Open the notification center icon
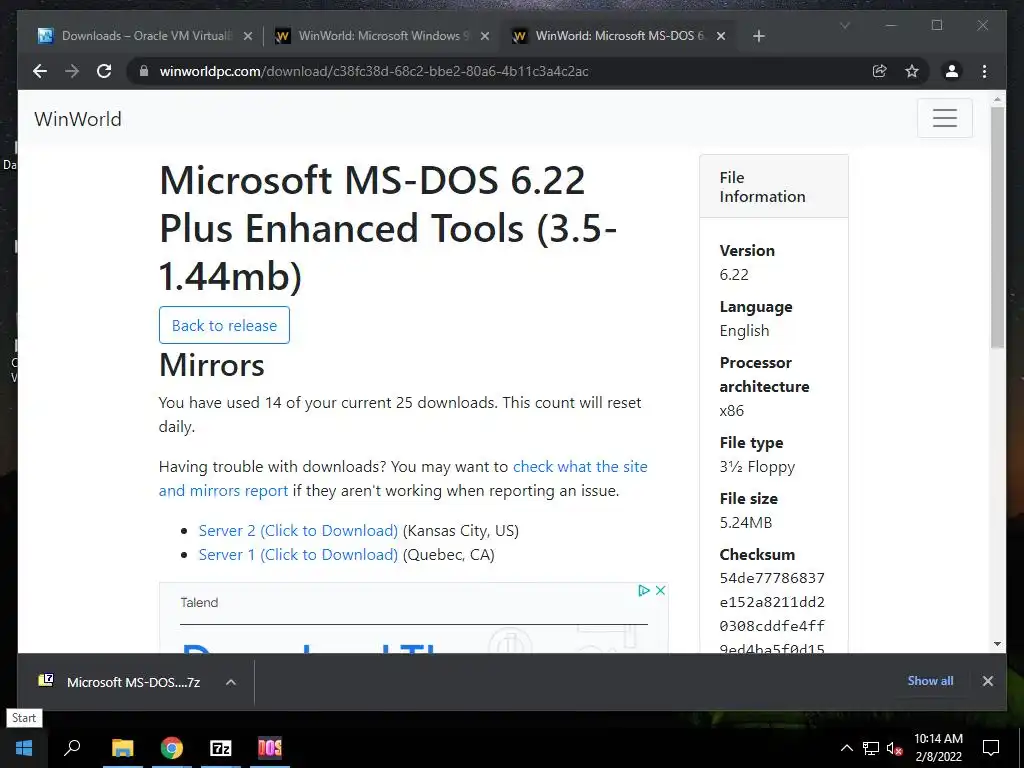Image resolution: width=1024 pixels, height=768 pixels. (991, 748)
